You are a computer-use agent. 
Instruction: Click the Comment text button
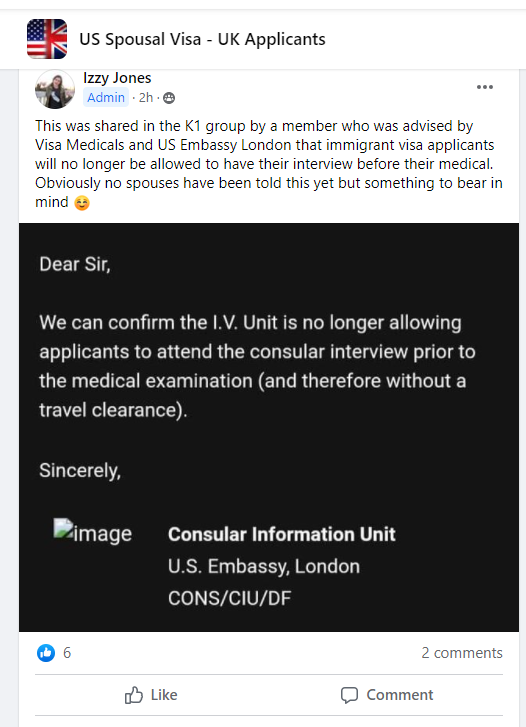coord(399,695)
